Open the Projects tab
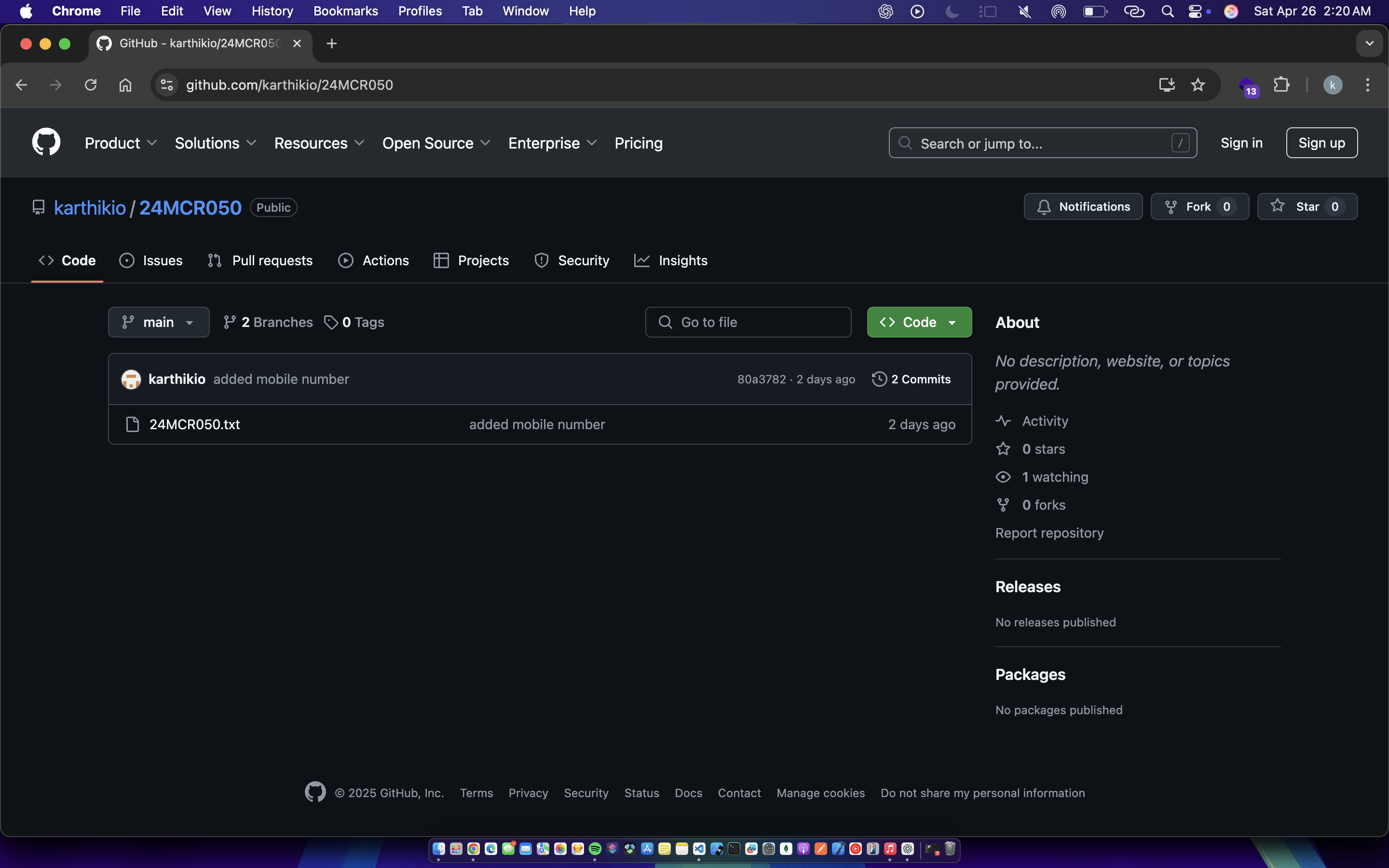Viewport: 1389px width, 868px height. pyautogui.click(x=471, y=260)
